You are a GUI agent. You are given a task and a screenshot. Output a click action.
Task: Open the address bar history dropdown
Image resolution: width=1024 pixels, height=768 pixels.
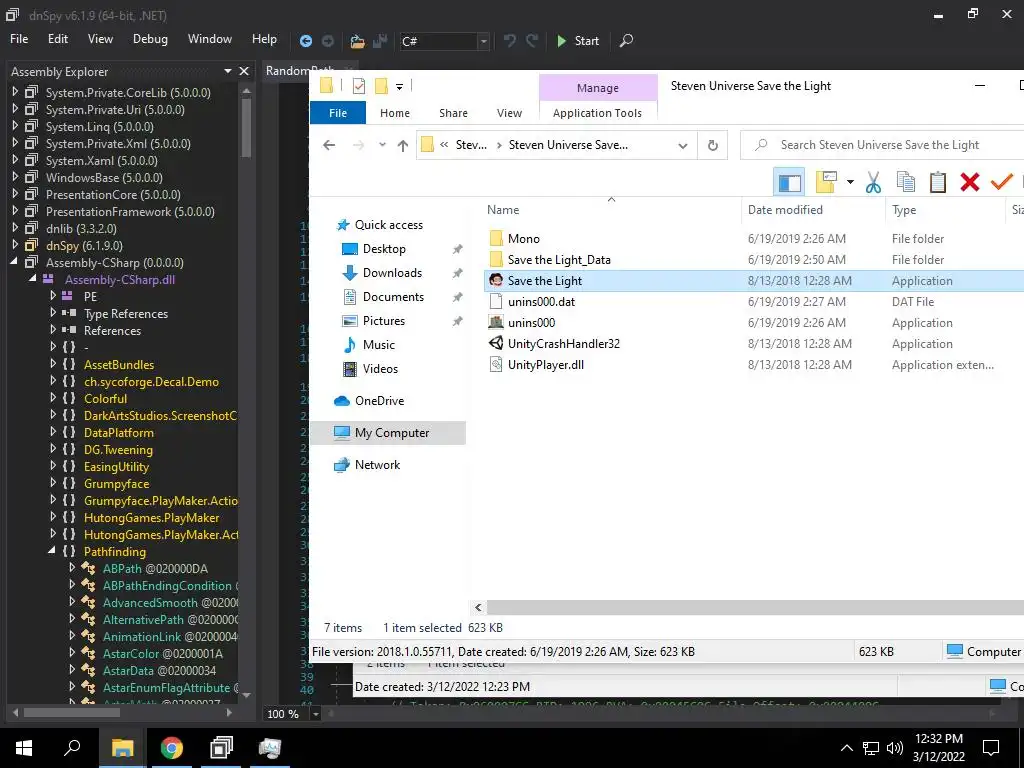point(682,146)
